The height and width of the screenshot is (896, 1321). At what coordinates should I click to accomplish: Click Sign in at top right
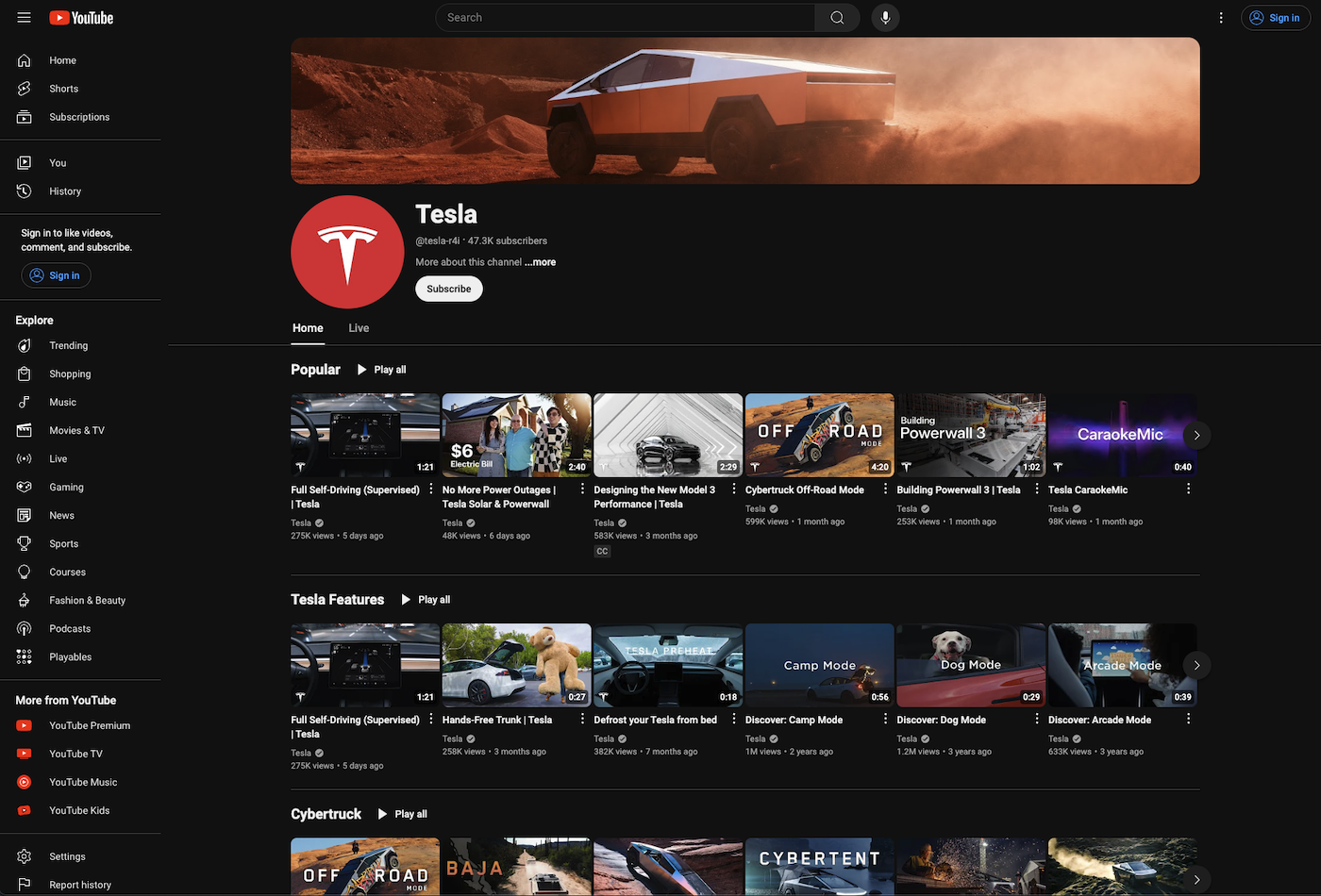1276,18
